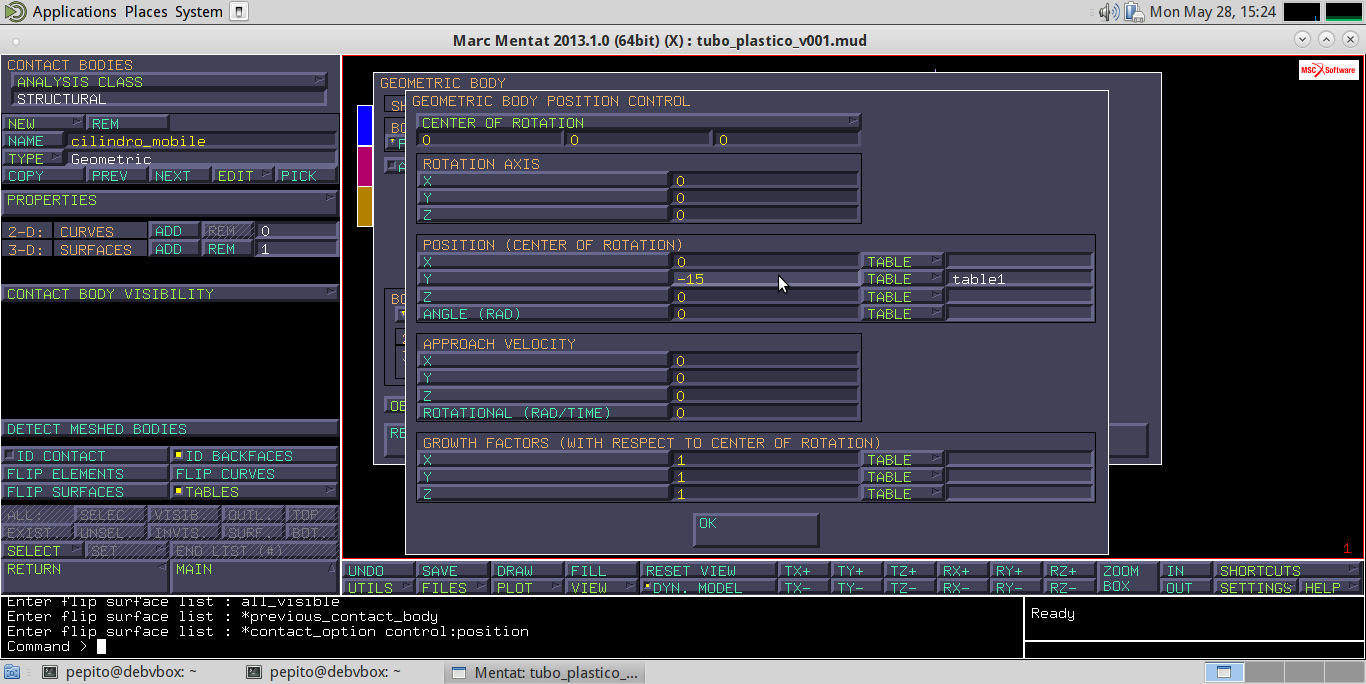Click PICK contact body button

coord(307,176)
